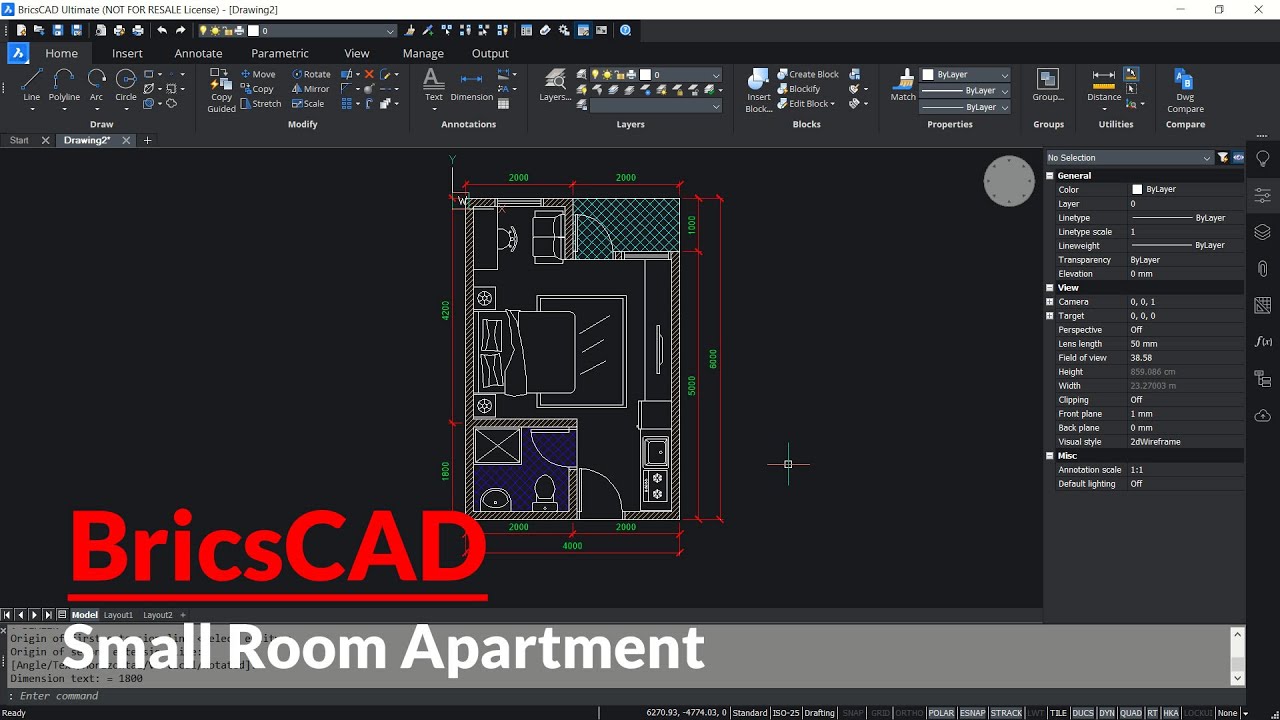Open Dwg Compare tool
Viewport: 1280px width, 720px height.
(1185, 91)
